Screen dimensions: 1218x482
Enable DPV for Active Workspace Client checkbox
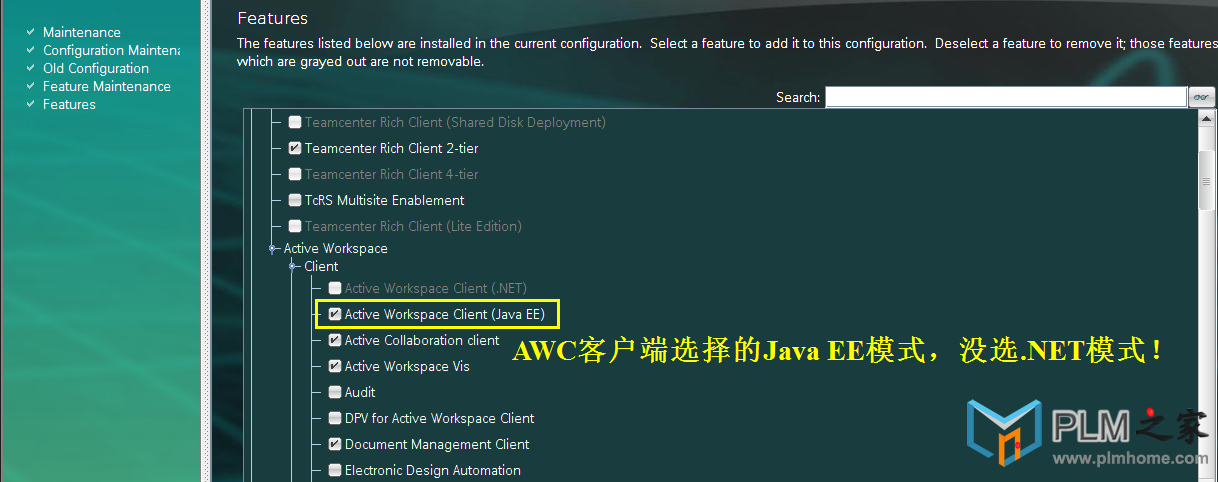(x=335, y=418)
